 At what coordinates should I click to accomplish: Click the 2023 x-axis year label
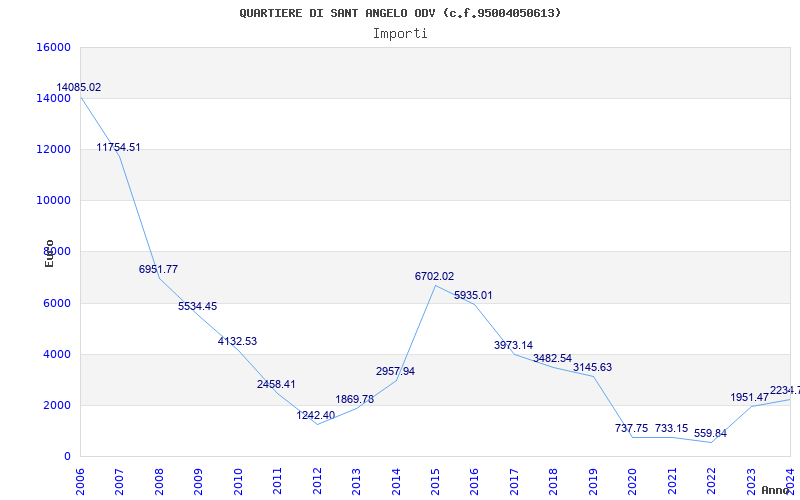pos(751,481)
